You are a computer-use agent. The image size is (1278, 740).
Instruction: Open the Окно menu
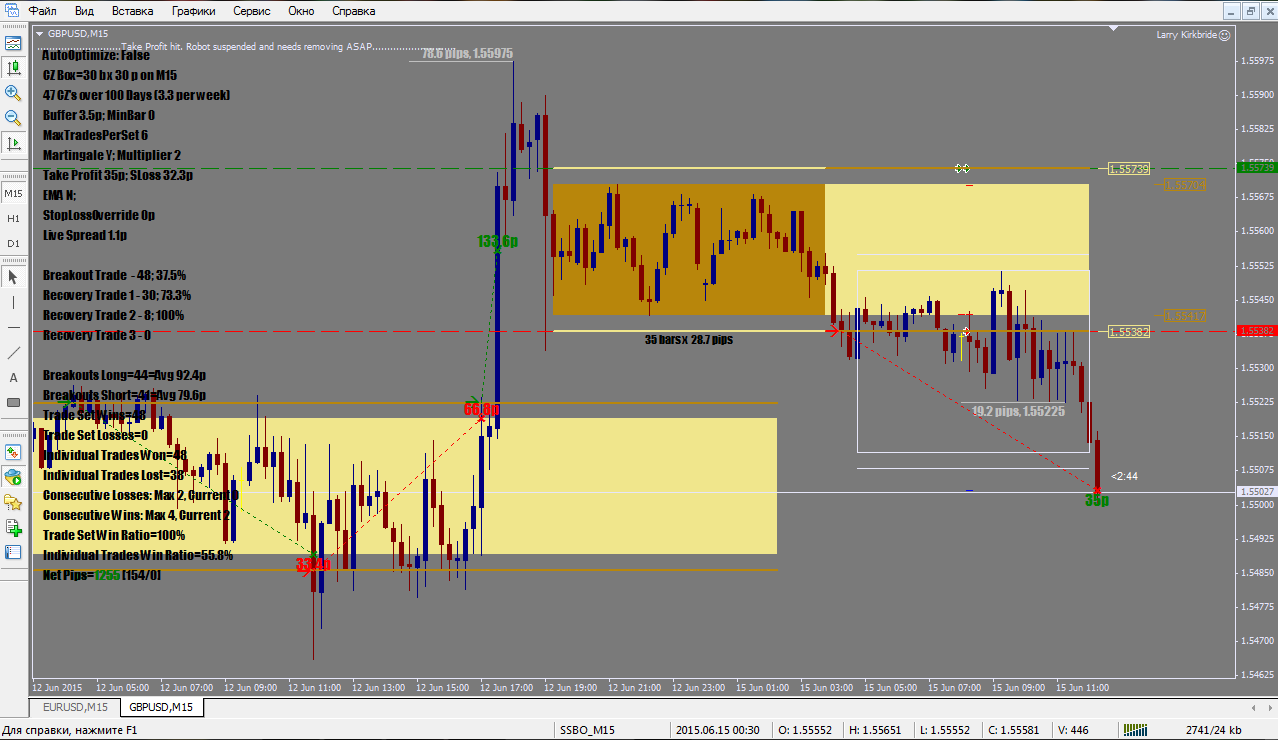pos(301,11)
